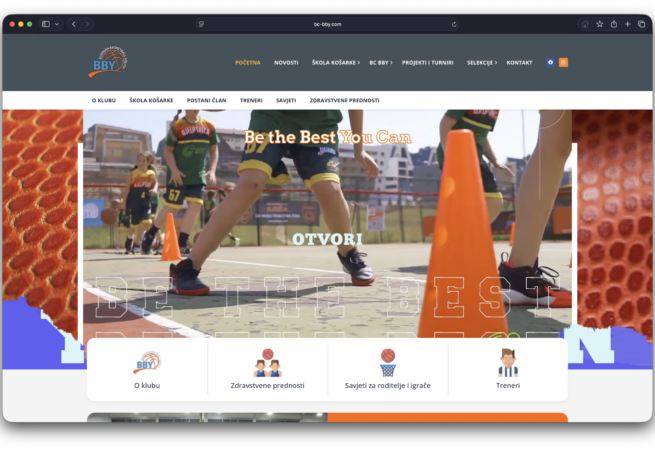Click the referee icon above Treneri
Image resolution: width=655 pixels, height=450 pixels.
point(508,362)
